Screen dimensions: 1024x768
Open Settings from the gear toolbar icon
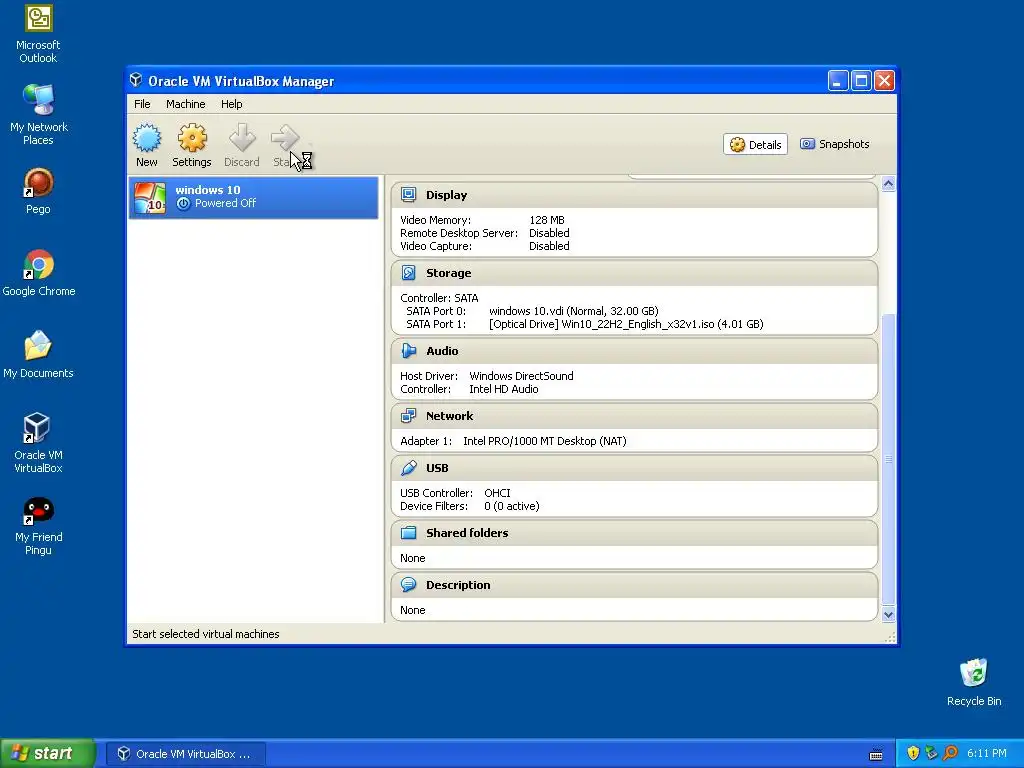[192, 138]
